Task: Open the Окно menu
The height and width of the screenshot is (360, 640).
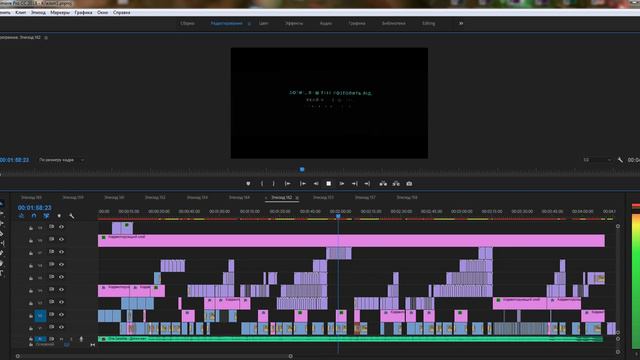Action: tap(102, 12)
